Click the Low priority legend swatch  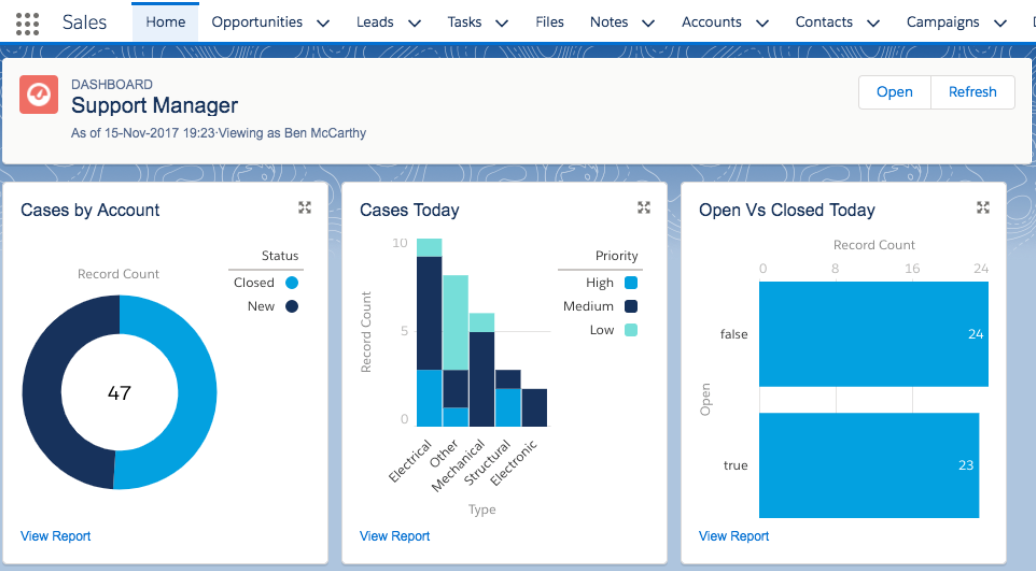click(631, 330)
